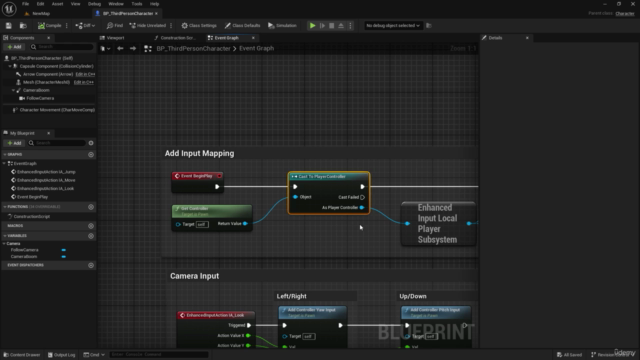The width and height of the screenshot is (640, 360).
Task: Open the Tools menu
Action: [x=137, y=4]
